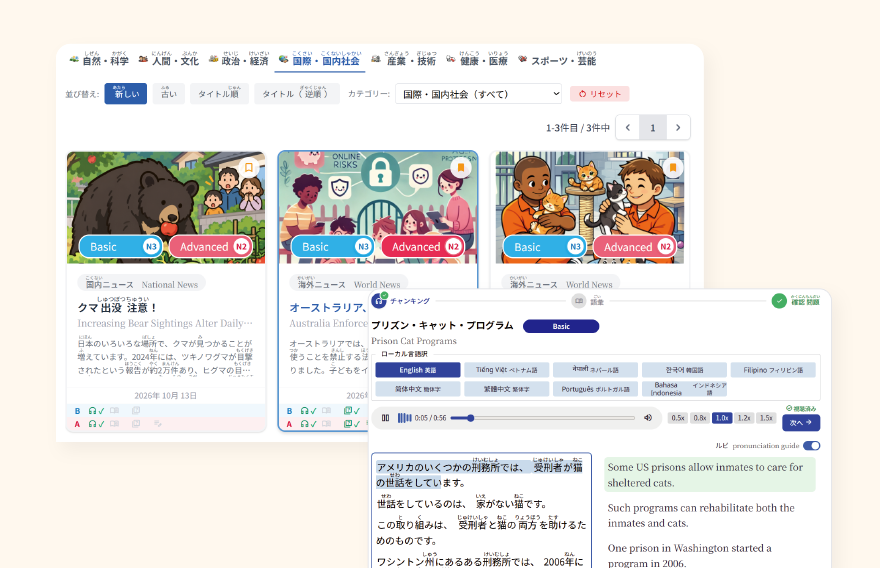Select Korean 韓国語 translation
880x568 pixels.
(684, 370)
